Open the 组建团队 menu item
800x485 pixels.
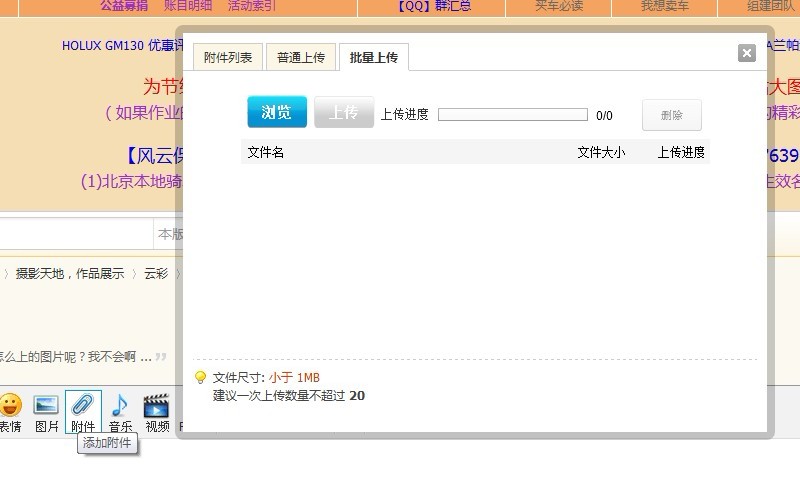coord(770,5)
